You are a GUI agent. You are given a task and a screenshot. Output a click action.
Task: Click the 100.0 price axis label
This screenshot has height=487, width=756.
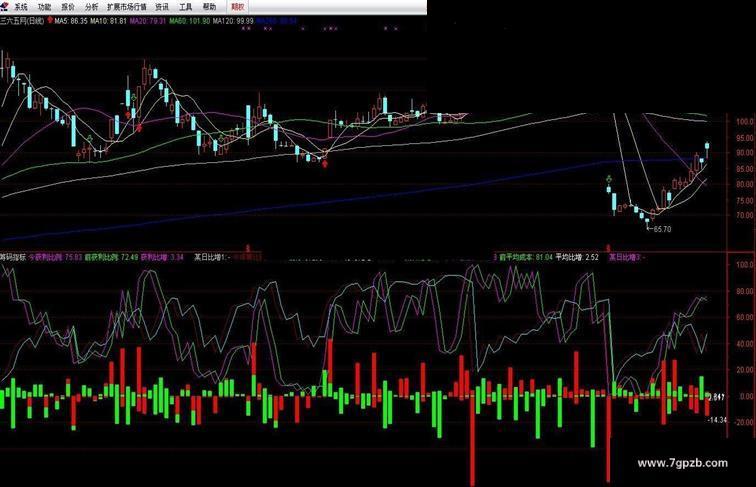(744, 122)
